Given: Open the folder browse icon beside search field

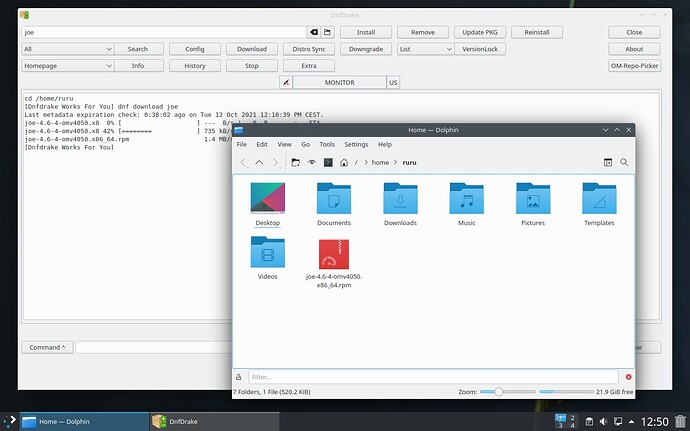Looking at the screenshot, I should pyautogui.click(x=327, y=32).
